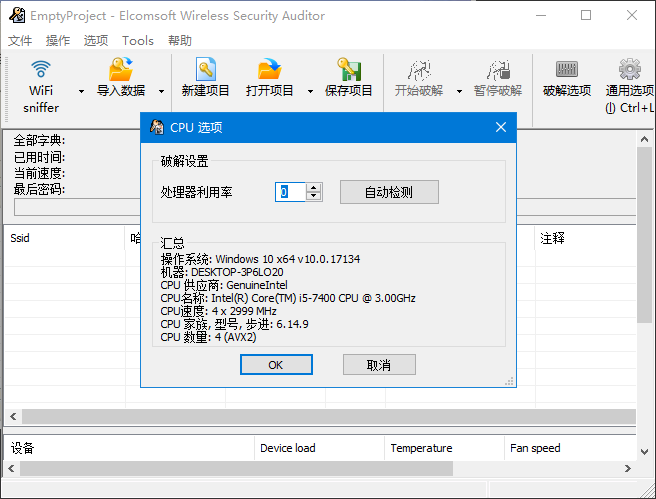The image size is (656, 499).
Task: Click the 机器 DESKTOP-3P6LO20 line
Action: pyautogui.click(x=222, y=272)
